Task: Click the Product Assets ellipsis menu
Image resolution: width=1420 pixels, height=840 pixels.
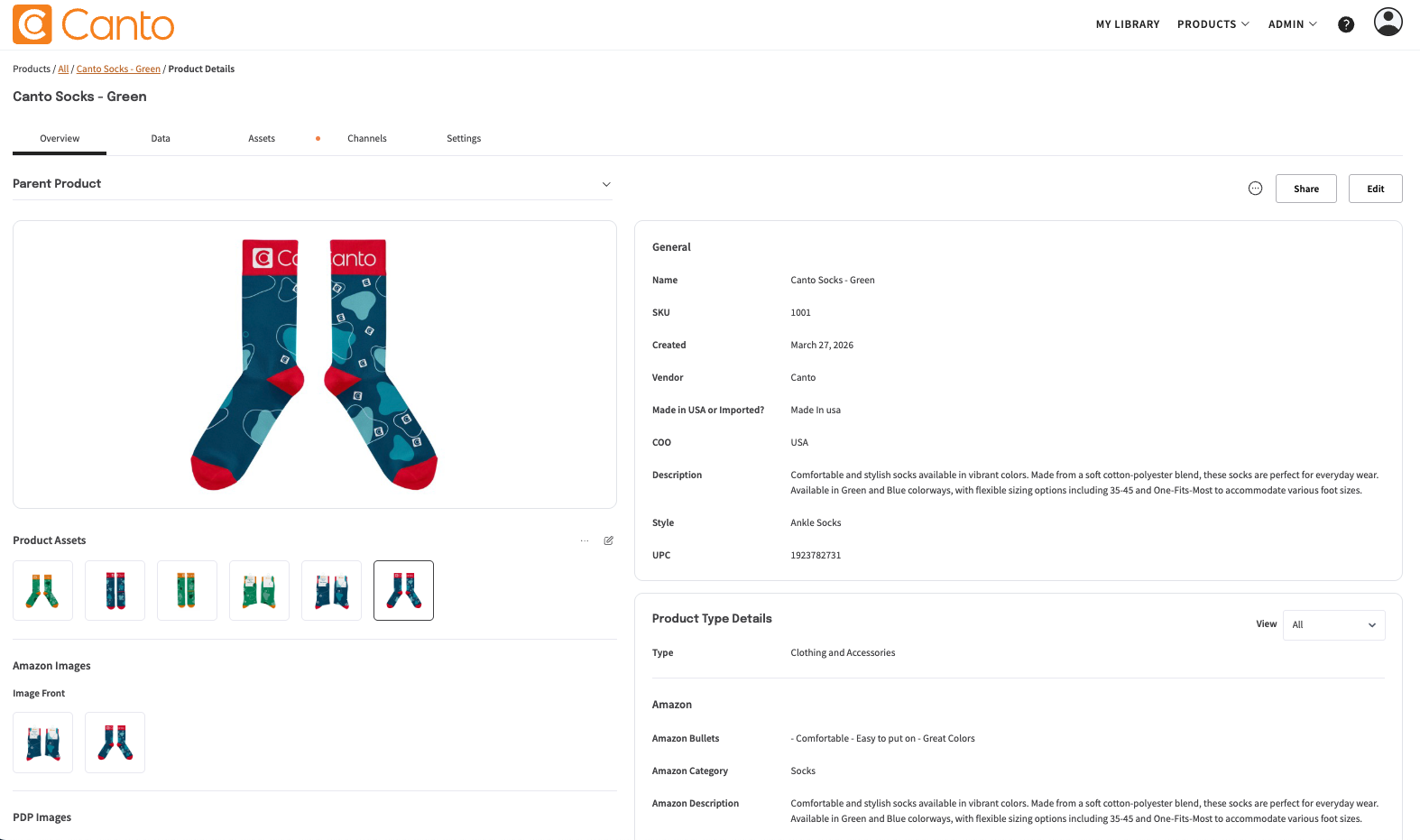Action: point(585,540)
